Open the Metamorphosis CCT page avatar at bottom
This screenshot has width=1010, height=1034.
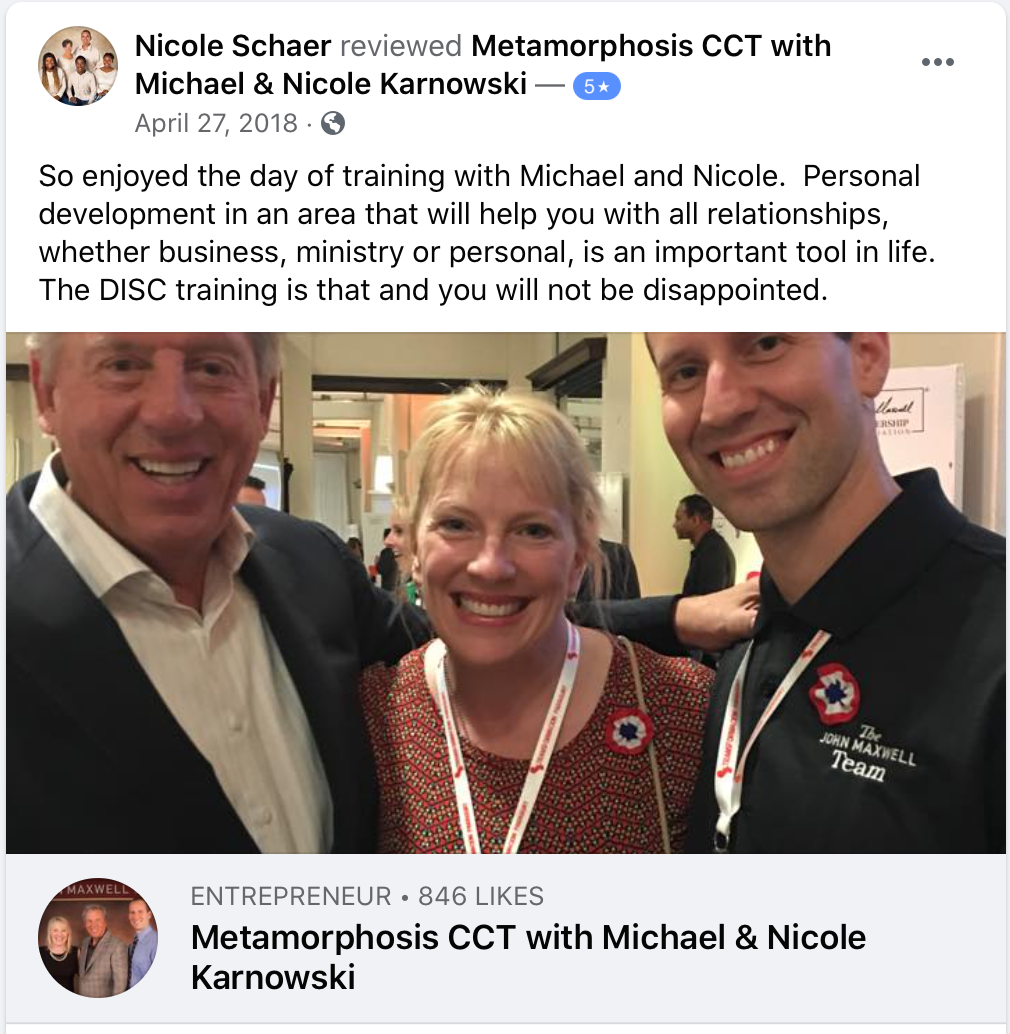(98, 937)
